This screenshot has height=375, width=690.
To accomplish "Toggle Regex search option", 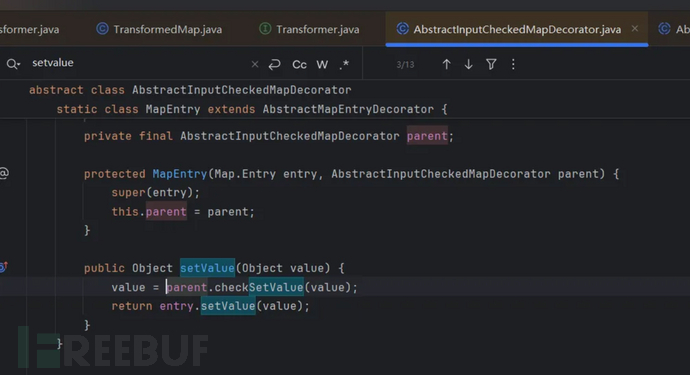I will [345, 64].
